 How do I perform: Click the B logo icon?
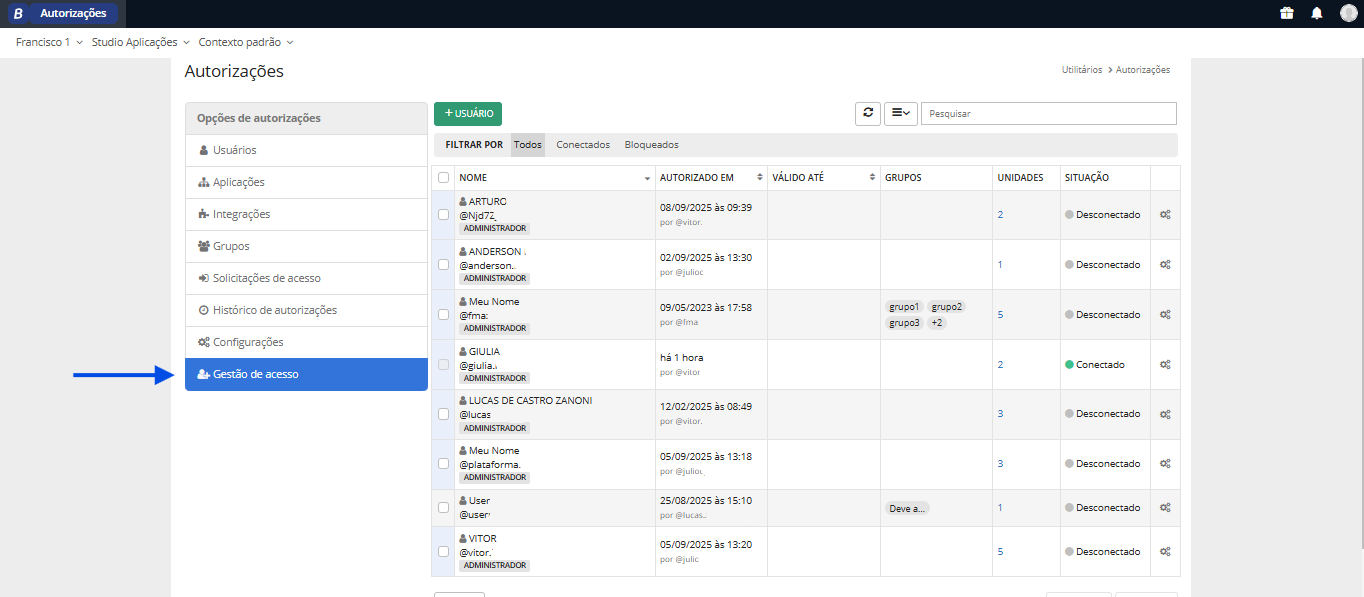(x=18, y=14)
